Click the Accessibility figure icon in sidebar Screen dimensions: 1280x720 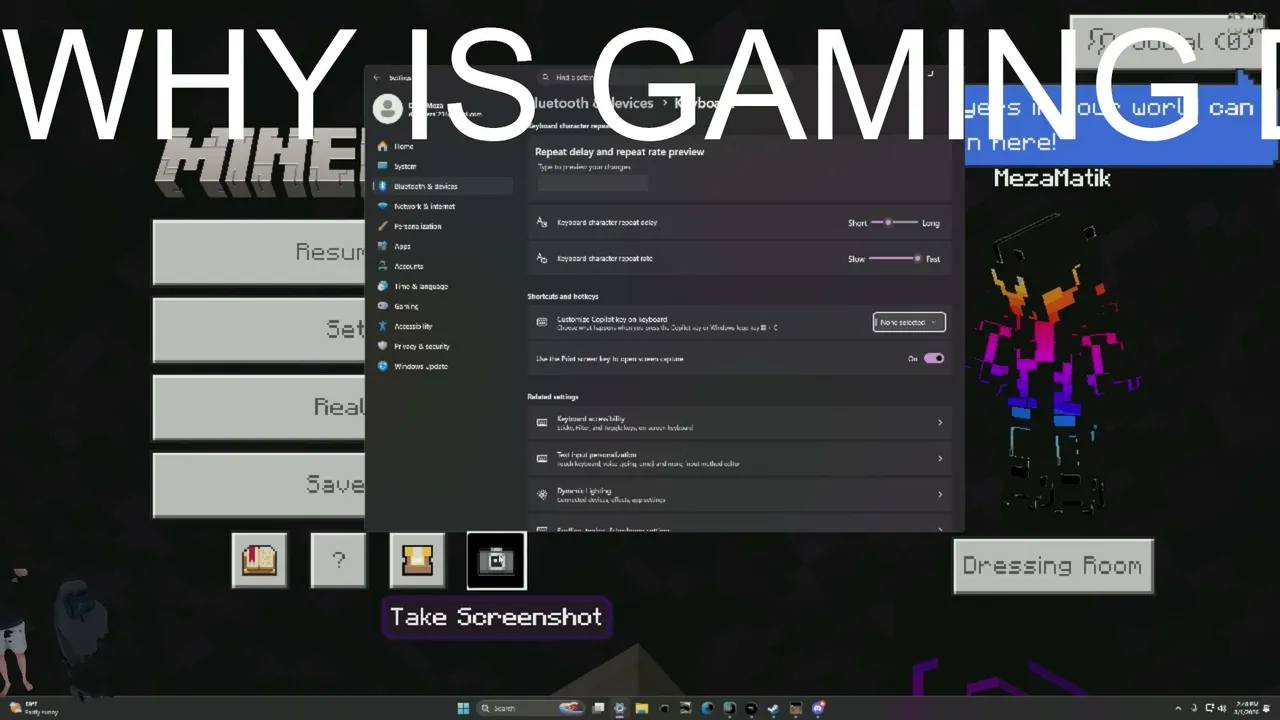[383, 326]
